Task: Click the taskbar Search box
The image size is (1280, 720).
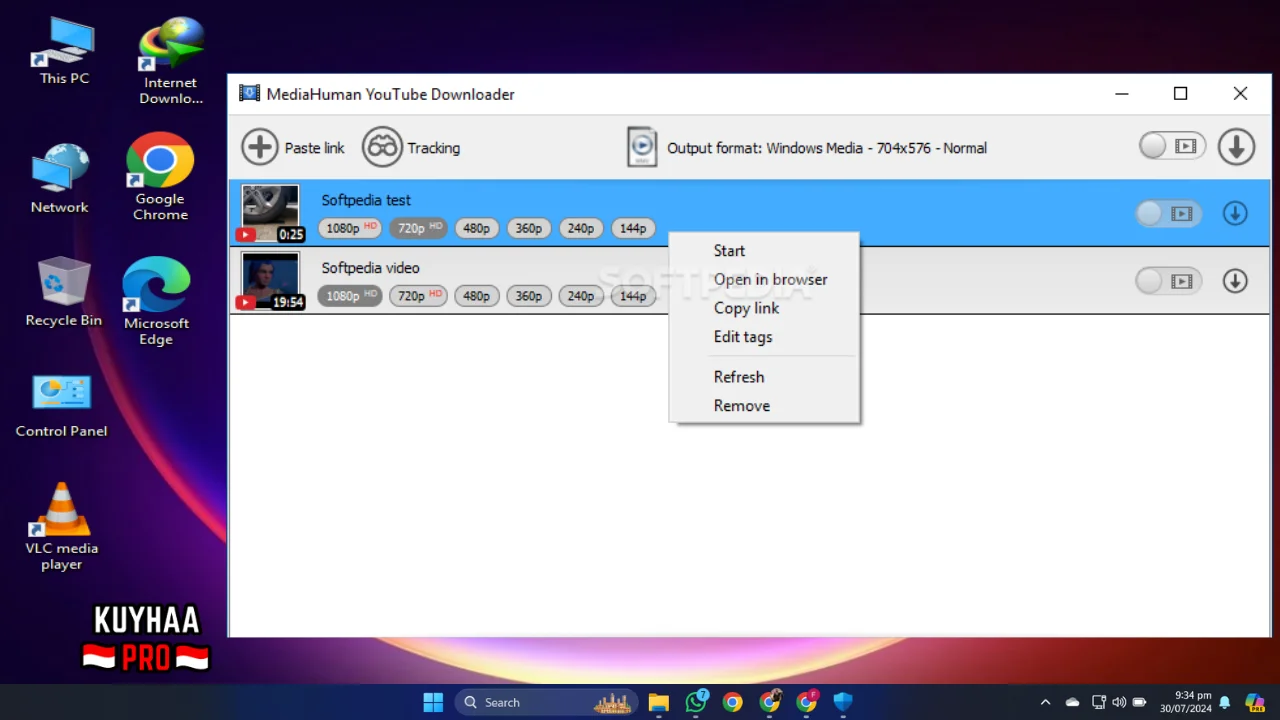Action: (x=547, y=702)
